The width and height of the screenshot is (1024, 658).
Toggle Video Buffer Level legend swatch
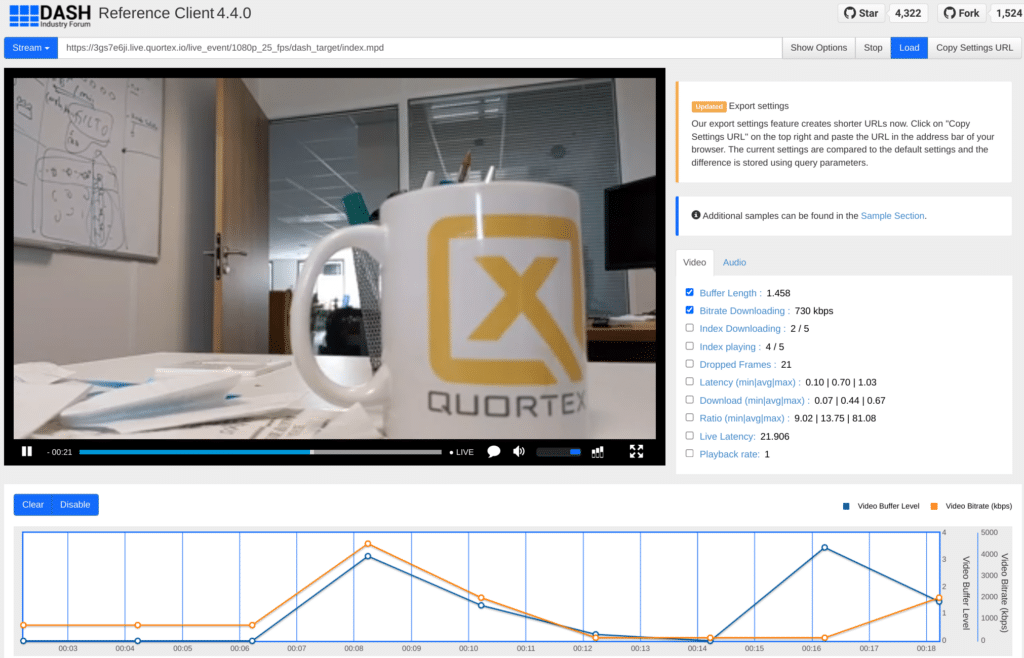(x=846, y=506)
